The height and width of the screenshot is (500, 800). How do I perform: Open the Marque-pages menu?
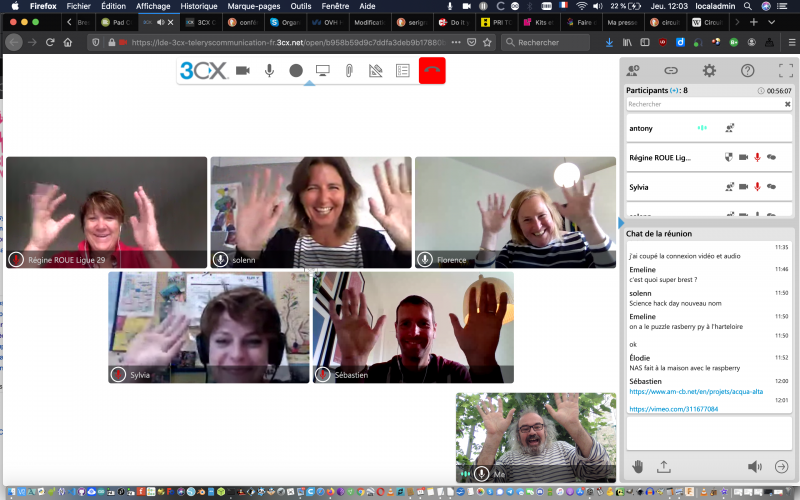pyautogui.click(x=254, y=6)
